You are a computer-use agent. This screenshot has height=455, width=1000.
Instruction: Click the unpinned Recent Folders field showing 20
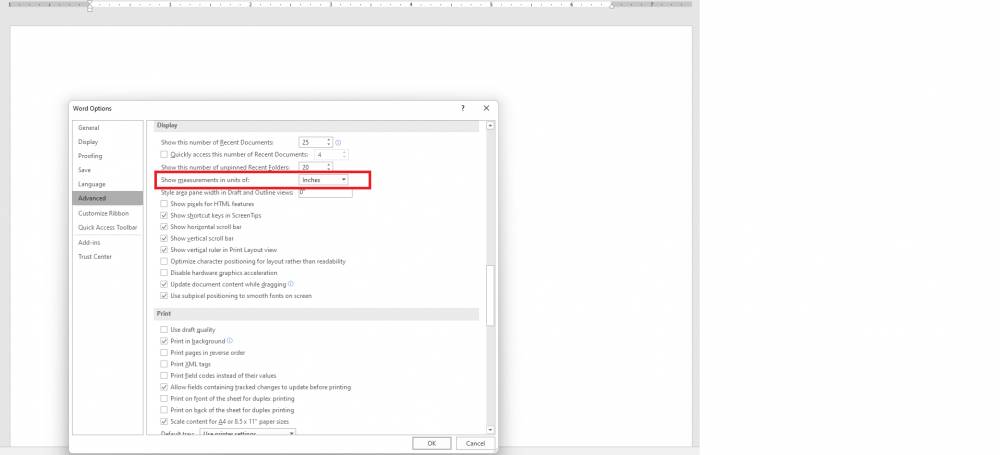click(x=312, y=167)
